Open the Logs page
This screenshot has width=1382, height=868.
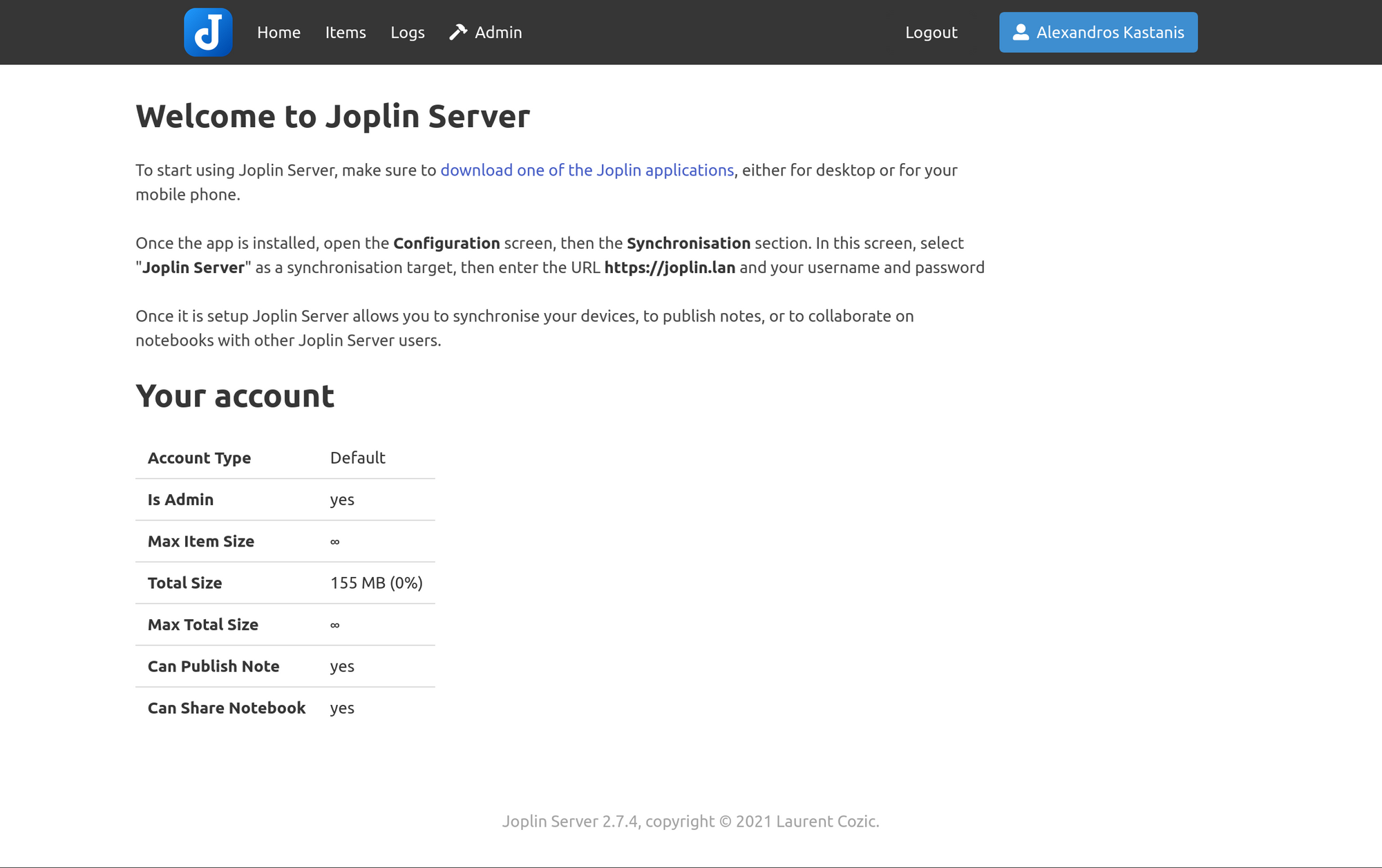tap(408, 32)
